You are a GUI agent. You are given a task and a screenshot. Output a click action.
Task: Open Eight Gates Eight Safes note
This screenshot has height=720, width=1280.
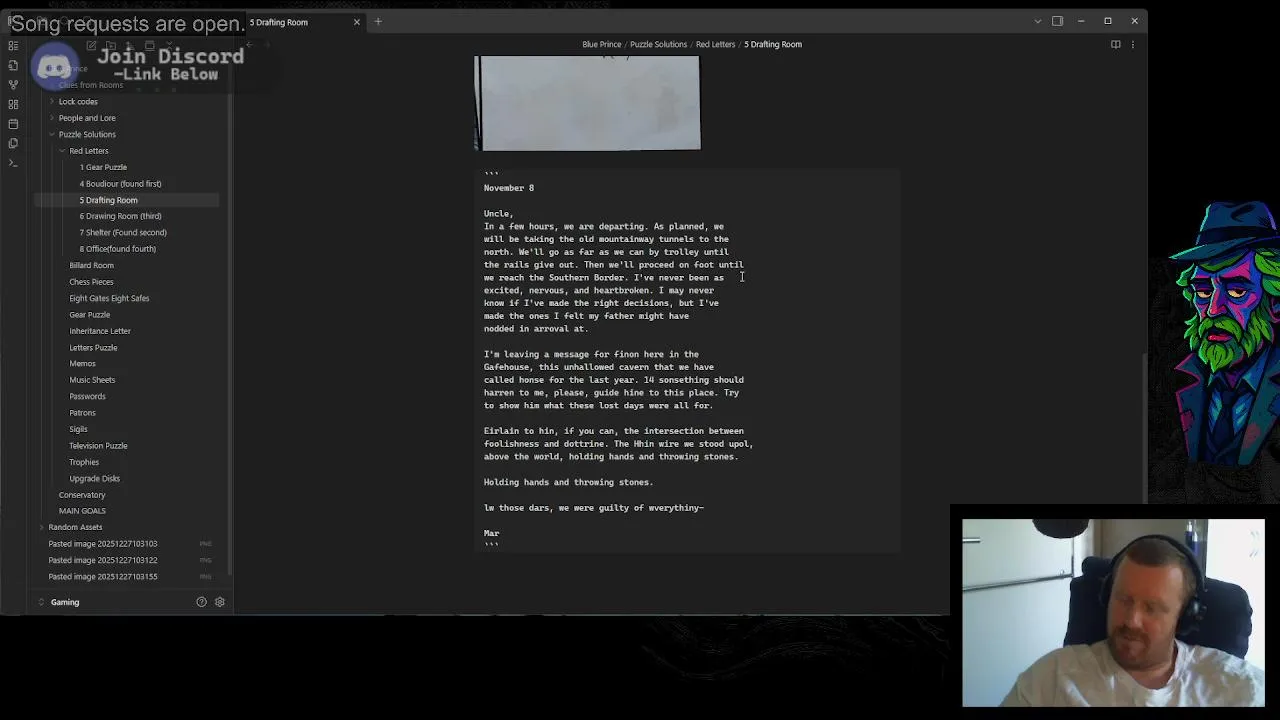(109, 298)
